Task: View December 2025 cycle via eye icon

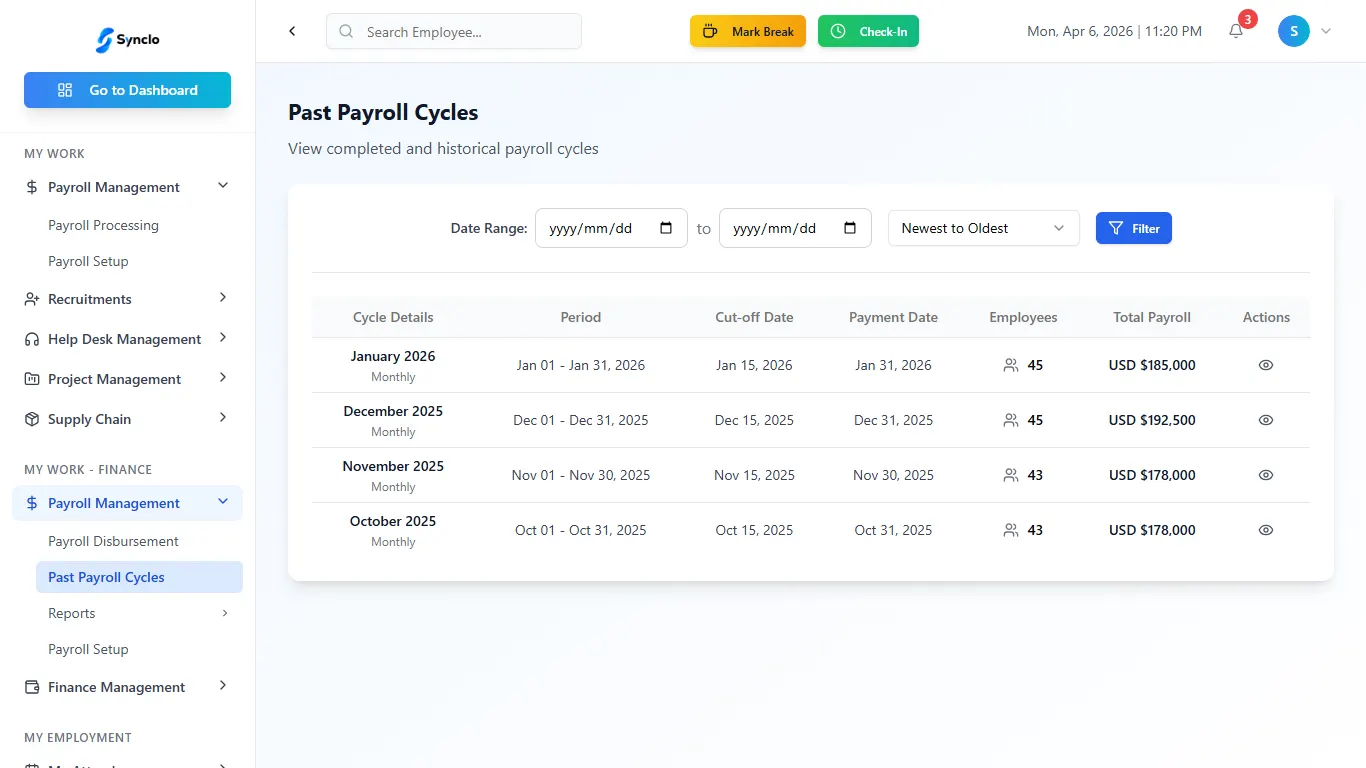Action: tap(1265, 420)
